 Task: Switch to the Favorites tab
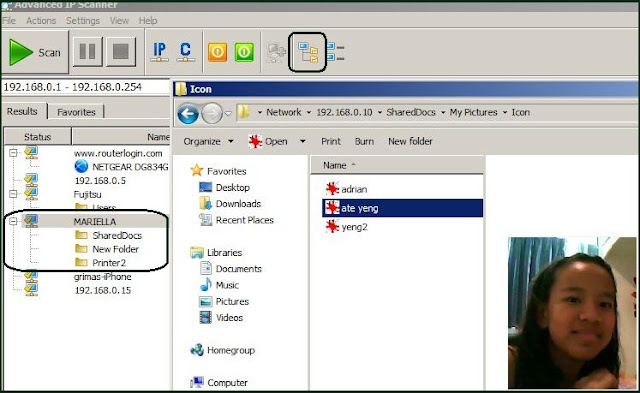point(76,112)
